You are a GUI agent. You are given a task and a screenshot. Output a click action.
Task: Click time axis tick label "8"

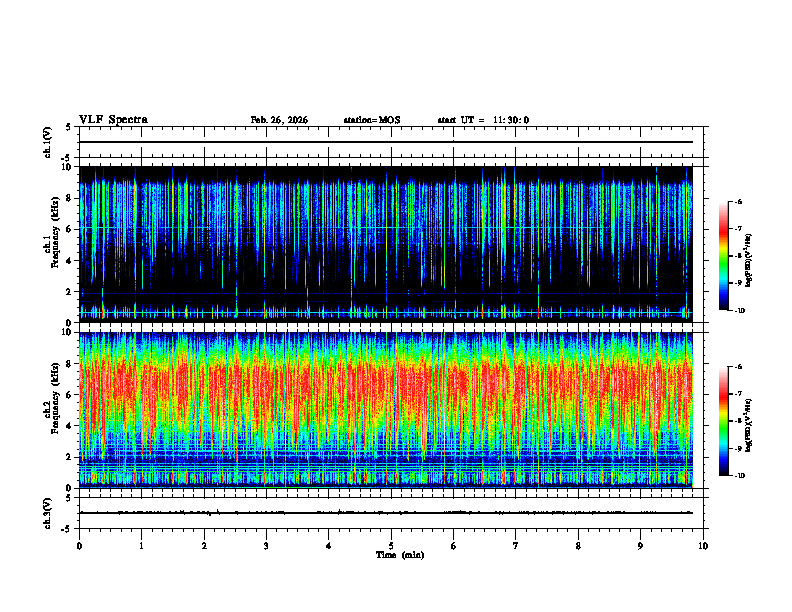click(x=578, y=546)
